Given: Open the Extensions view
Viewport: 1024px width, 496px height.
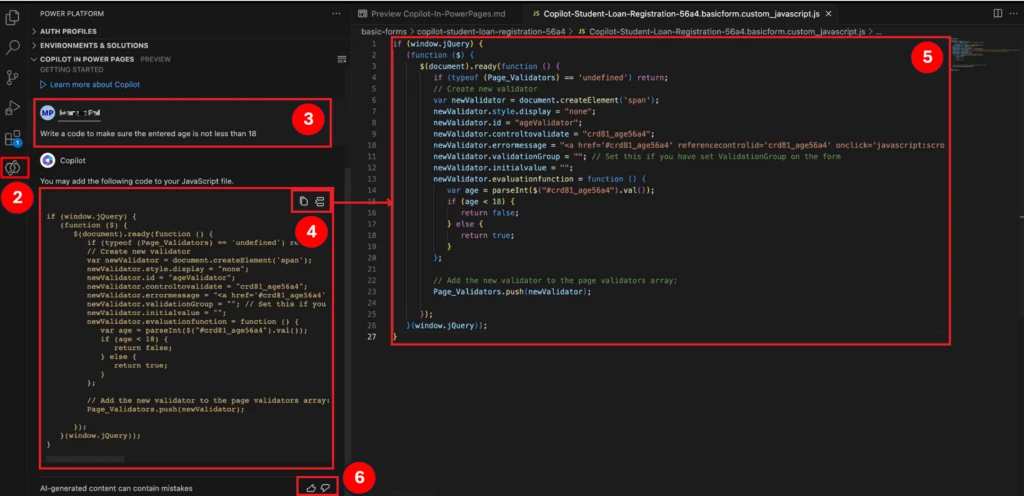Looking at the screenshot, I should tap(13, 138).
